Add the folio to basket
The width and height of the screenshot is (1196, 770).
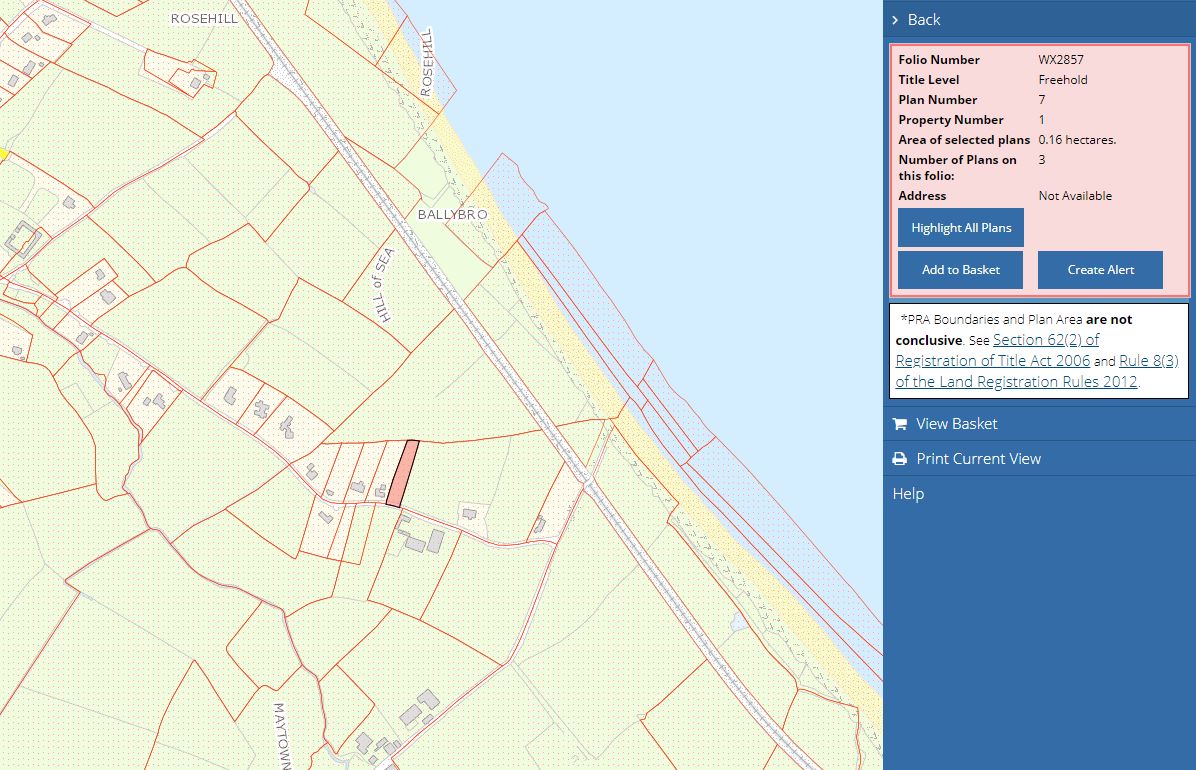(960, 270)
